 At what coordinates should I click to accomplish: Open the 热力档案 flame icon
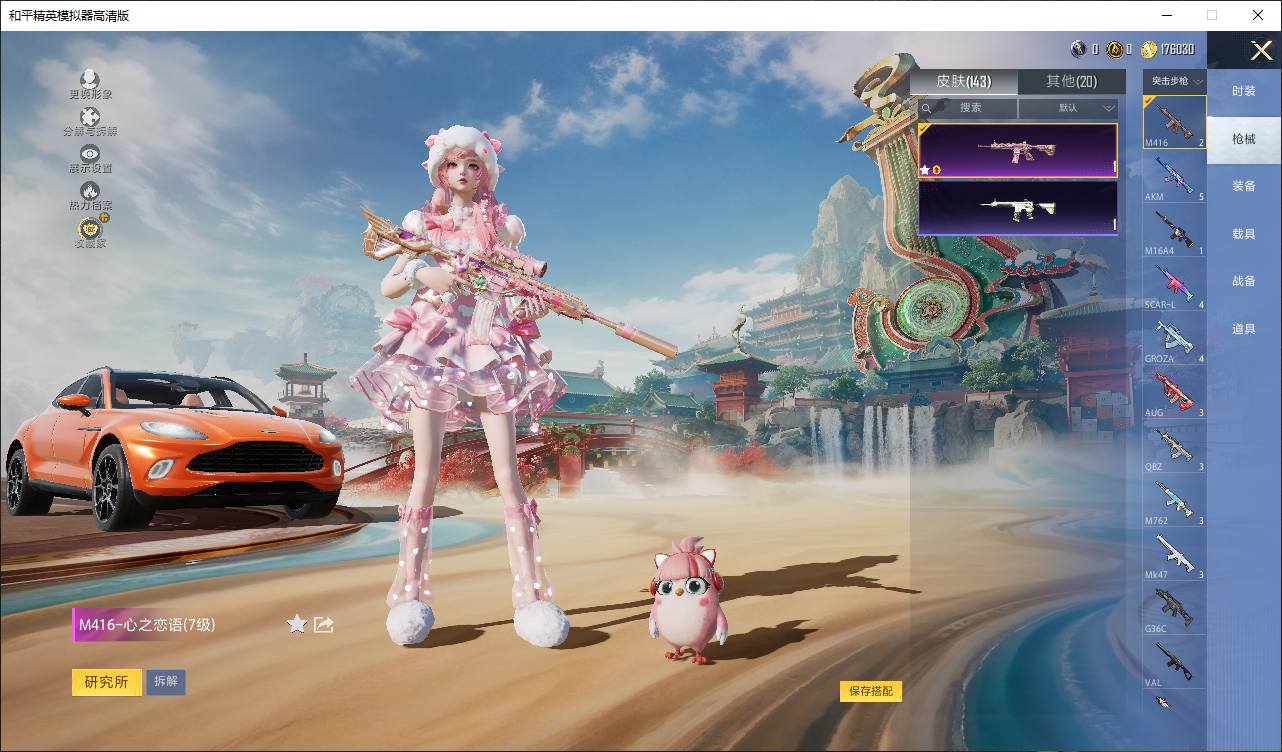point(90,191)
